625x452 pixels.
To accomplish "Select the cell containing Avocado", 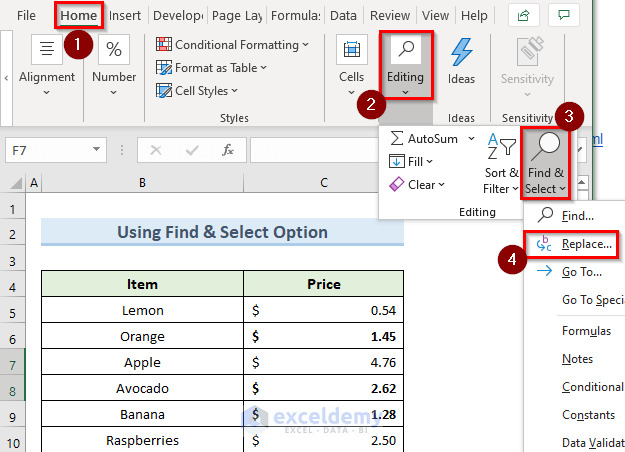I will (x=142, y=388).
